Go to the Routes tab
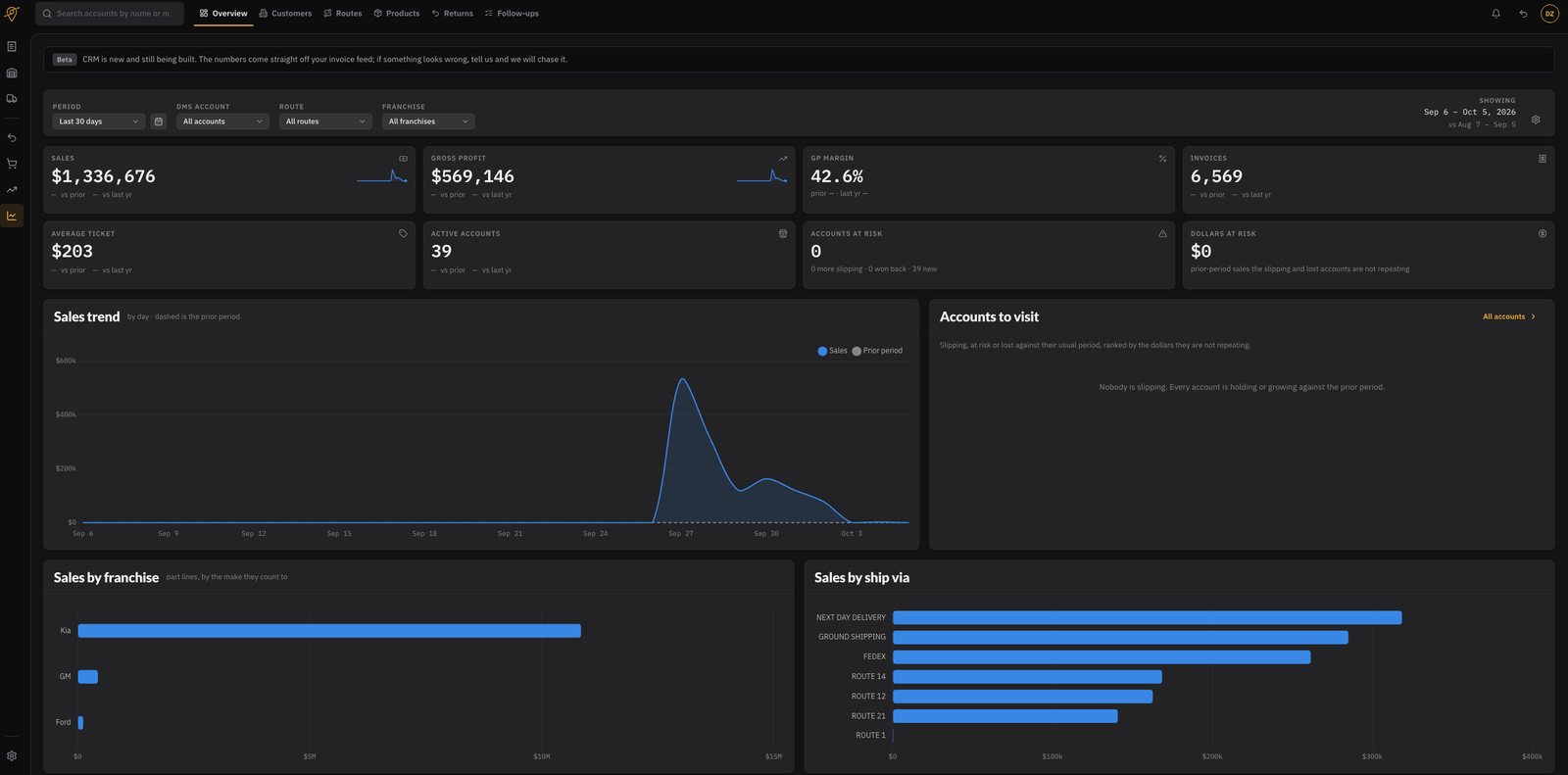The width and height of the screenshot is (1568, 775). 343,14
